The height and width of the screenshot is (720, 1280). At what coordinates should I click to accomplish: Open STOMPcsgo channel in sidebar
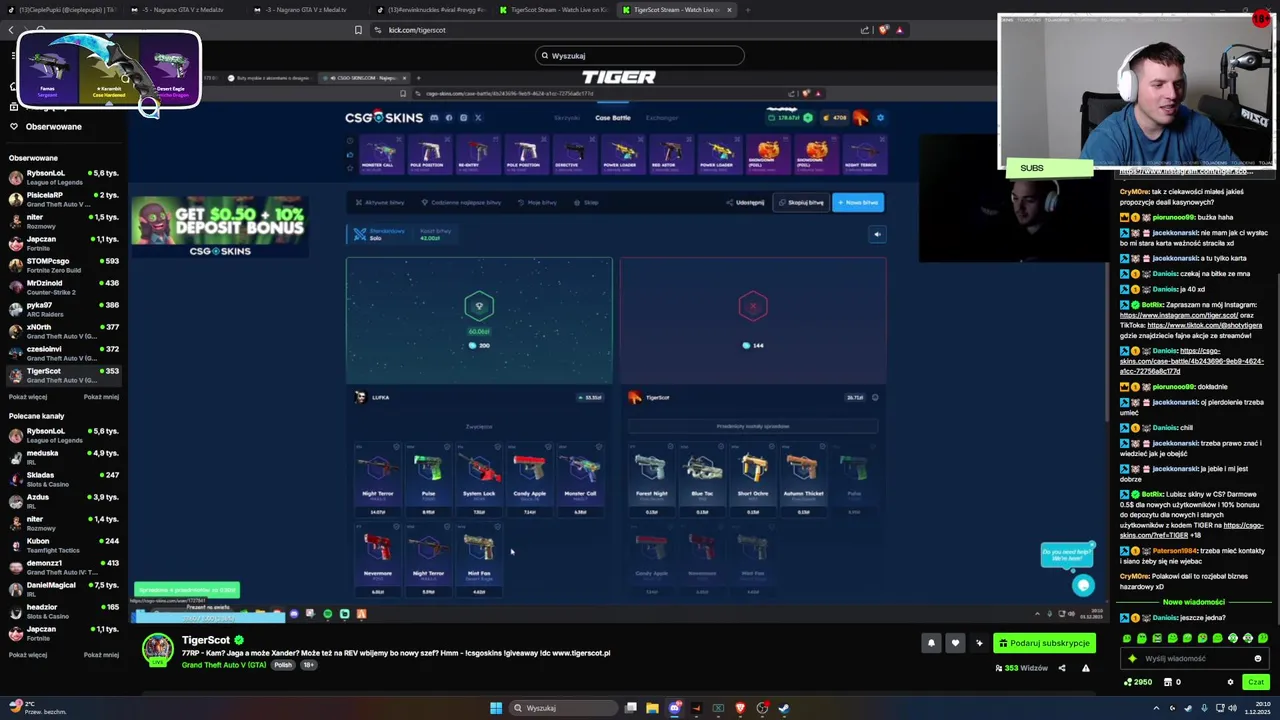(x=63, y=265)
